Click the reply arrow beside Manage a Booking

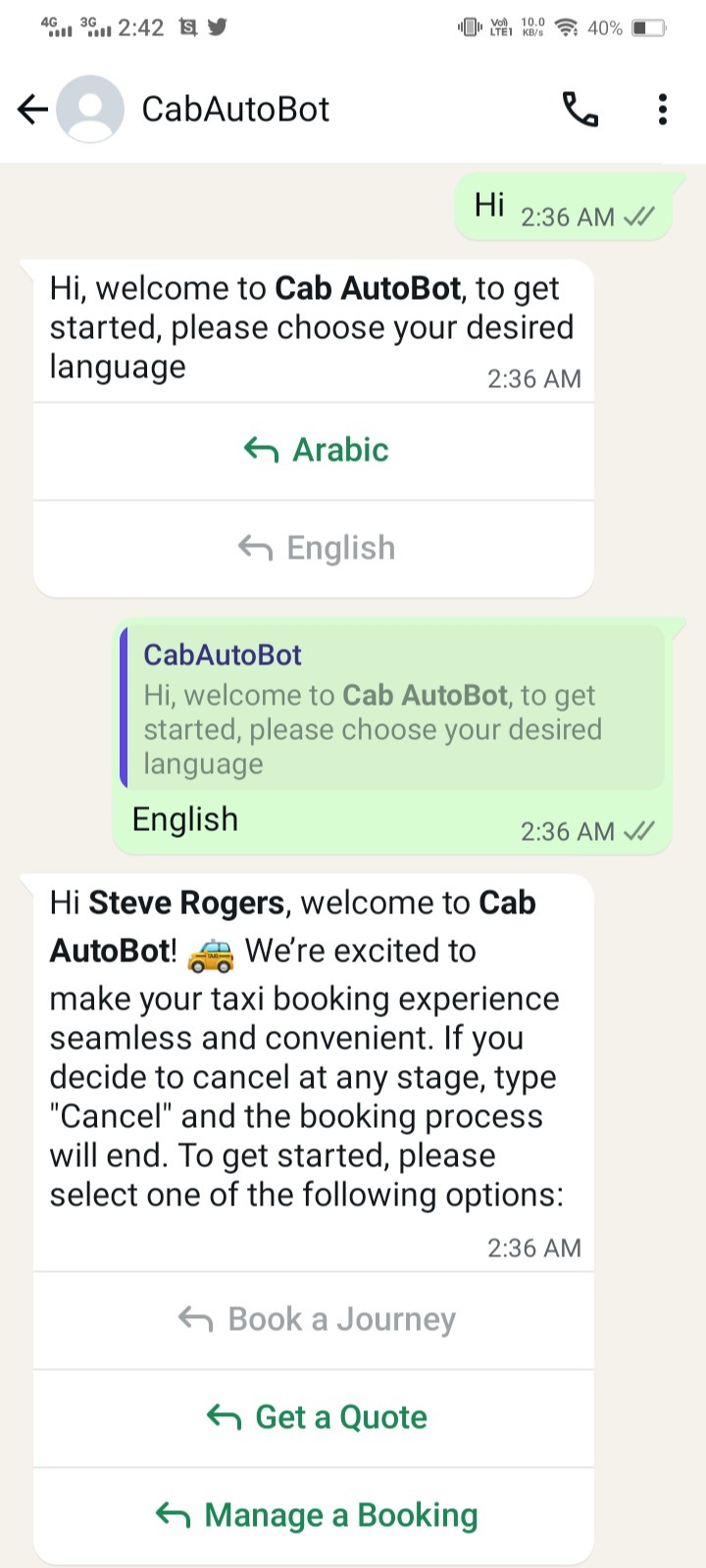pos(173,1515)
